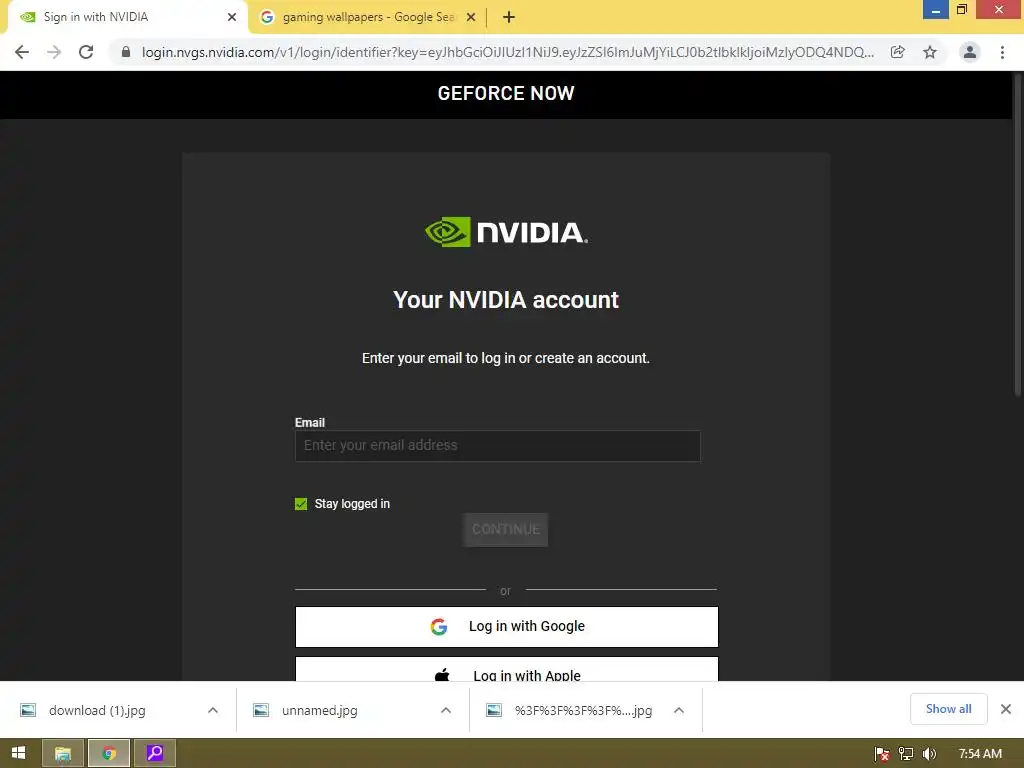1024x768 pixels.
Task: Open the Chrome three-dot menu
Action: click(x=1002, y=52)
